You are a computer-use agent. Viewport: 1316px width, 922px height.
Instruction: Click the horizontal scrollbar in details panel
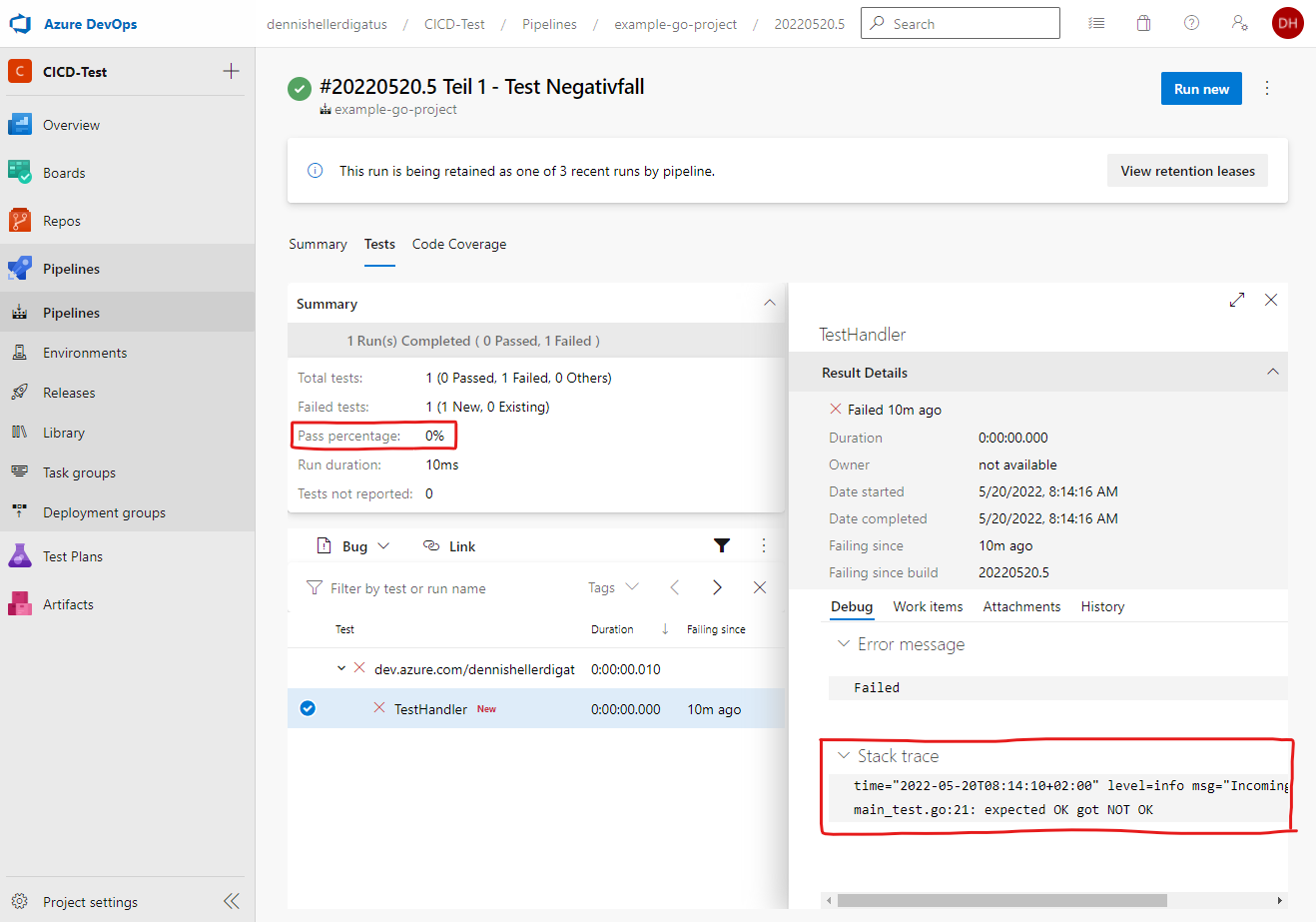click(x=1001, y=900)
